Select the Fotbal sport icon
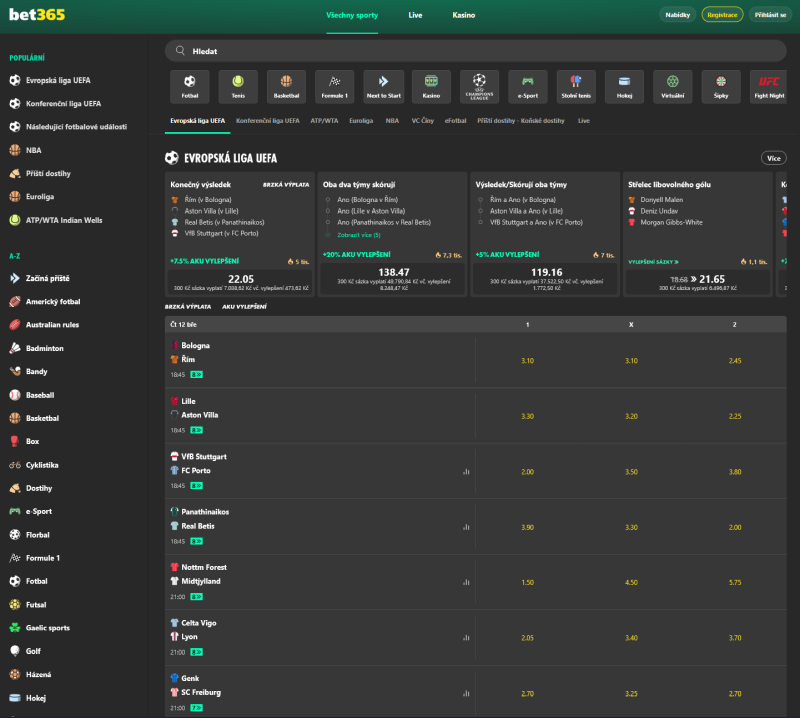The image size is (800, 718). [190, 86]
